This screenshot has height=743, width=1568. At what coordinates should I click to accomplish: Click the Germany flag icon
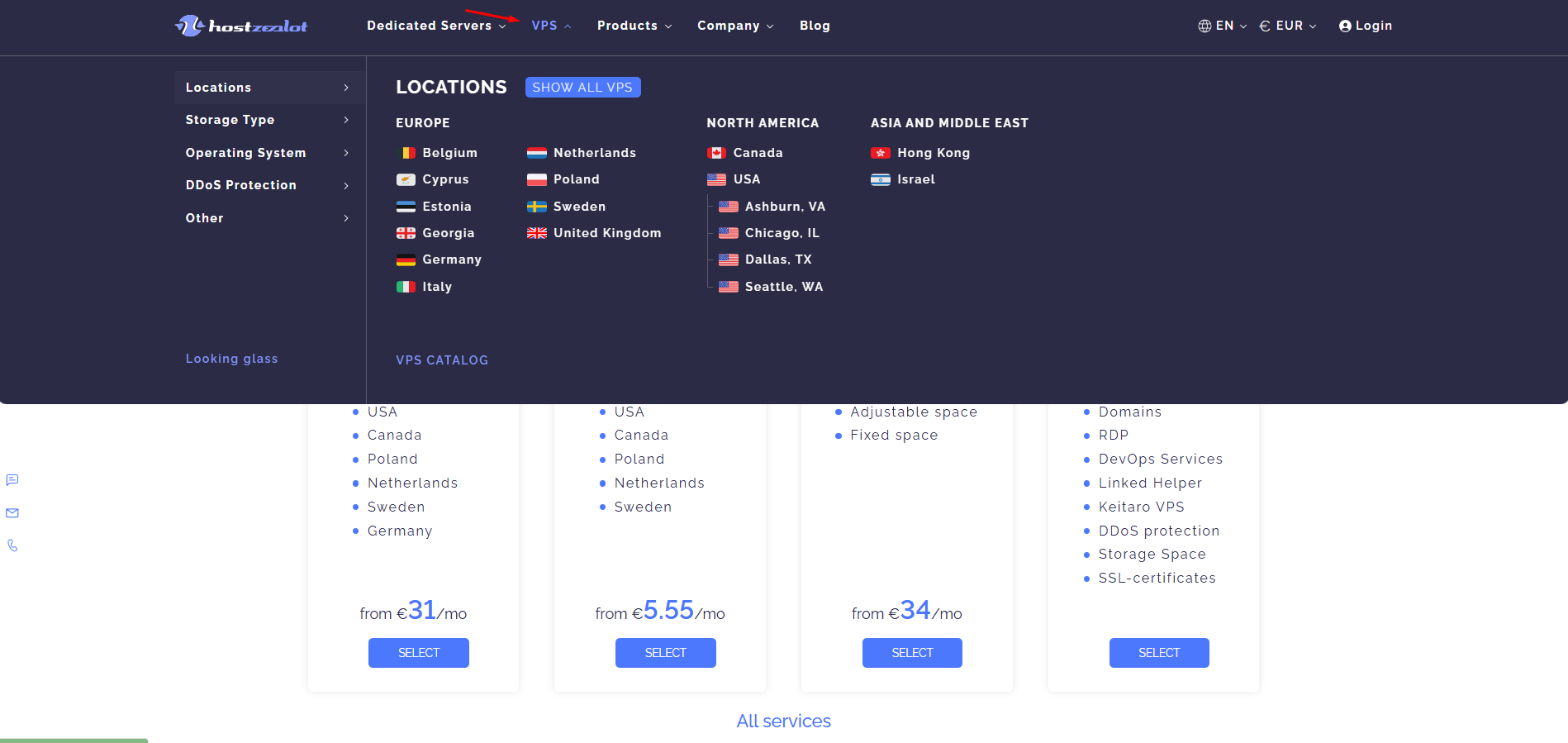[x=406, y=260]
